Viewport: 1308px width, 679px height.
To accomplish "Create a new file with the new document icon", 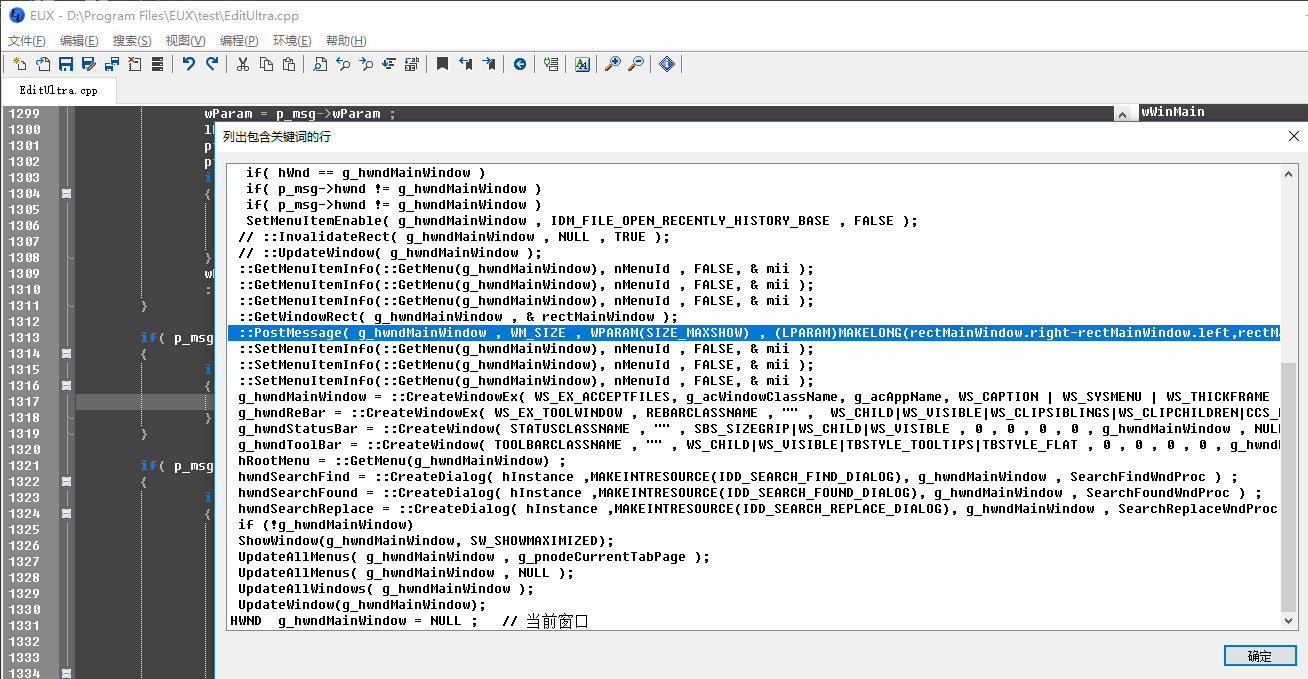I will pyautogui.click(x=21, y=64).
